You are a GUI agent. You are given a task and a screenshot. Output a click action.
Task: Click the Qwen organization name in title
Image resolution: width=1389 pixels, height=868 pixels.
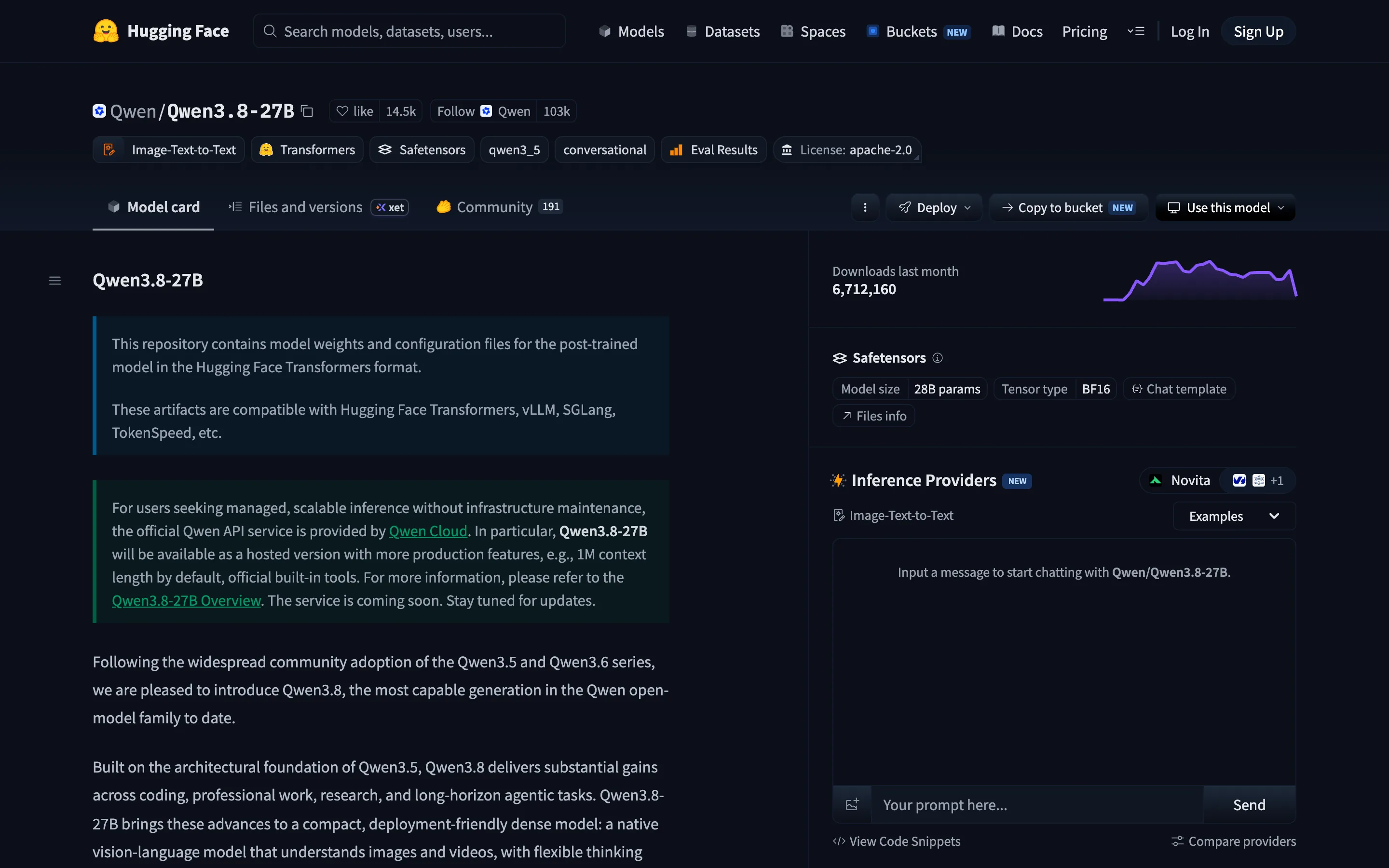point(133,111)
